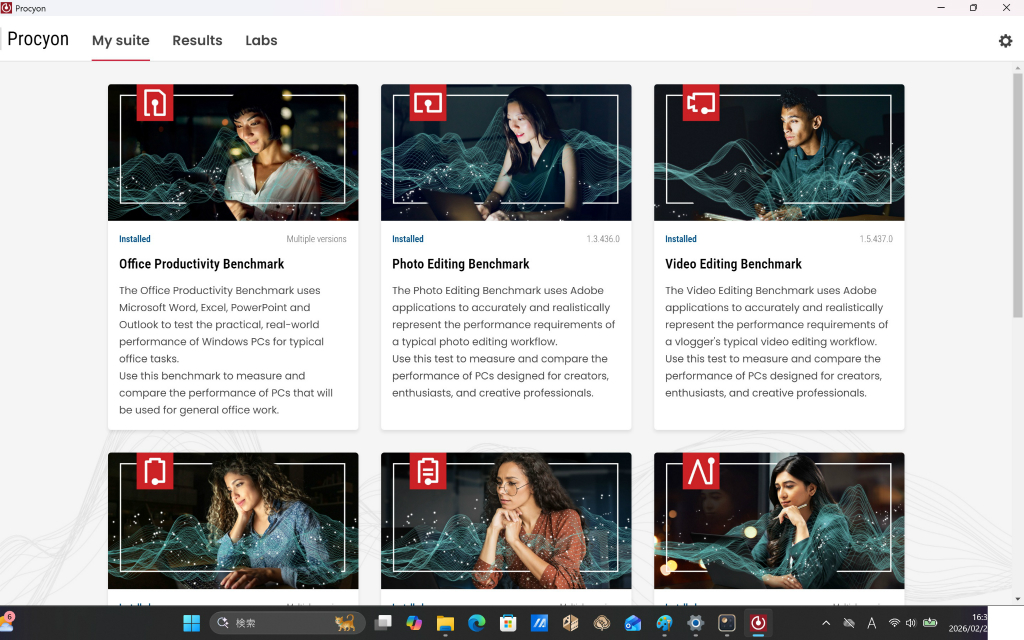Viewport: 1024px width, 640px height.
Task: Open the Office Productivity Benchmark title
Action: tap(201, 264)
